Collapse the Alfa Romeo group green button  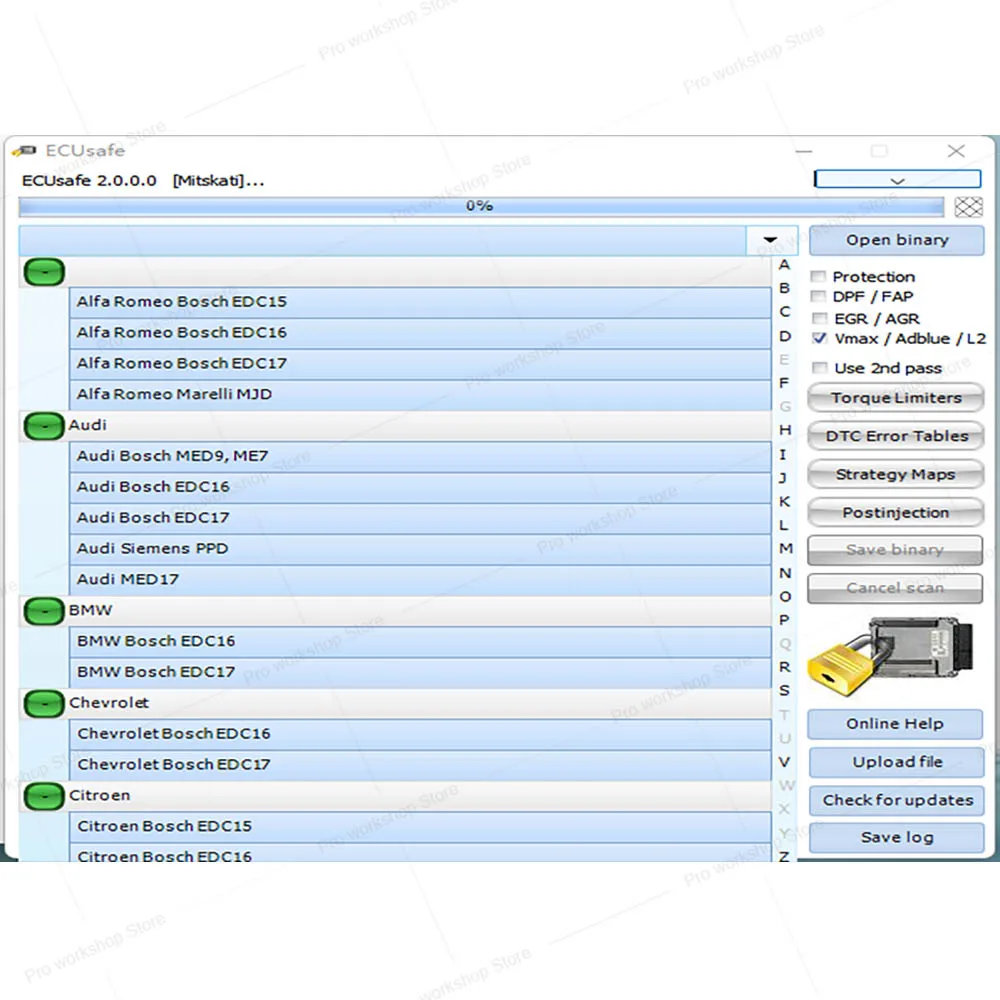(44, 272)
